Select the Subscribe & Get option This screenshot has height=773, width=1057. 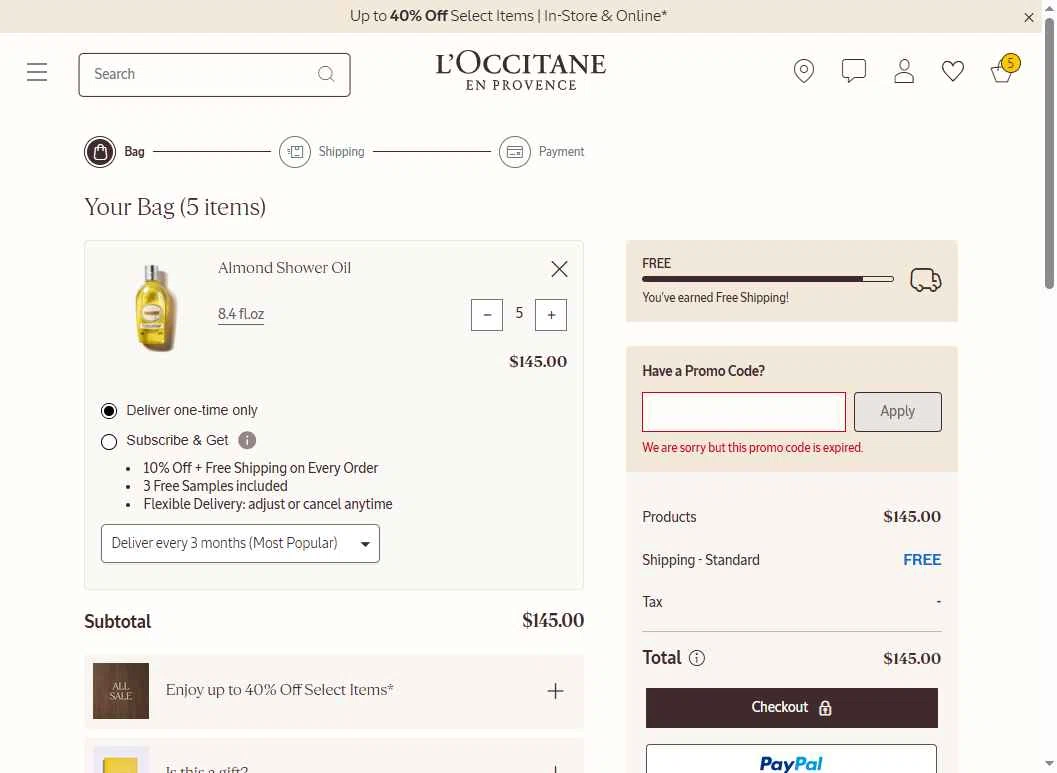(109, 441)
